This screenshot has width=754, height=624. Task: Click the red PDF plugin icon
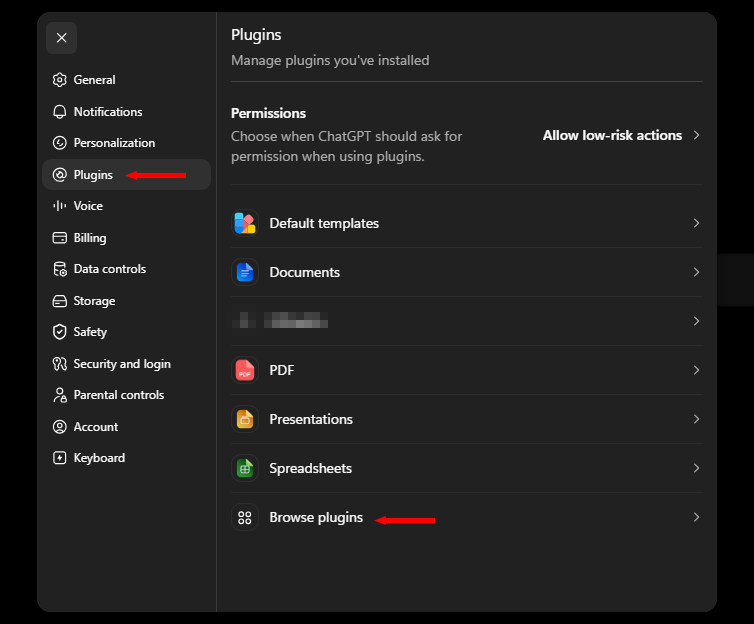click(x=245, y=370)
